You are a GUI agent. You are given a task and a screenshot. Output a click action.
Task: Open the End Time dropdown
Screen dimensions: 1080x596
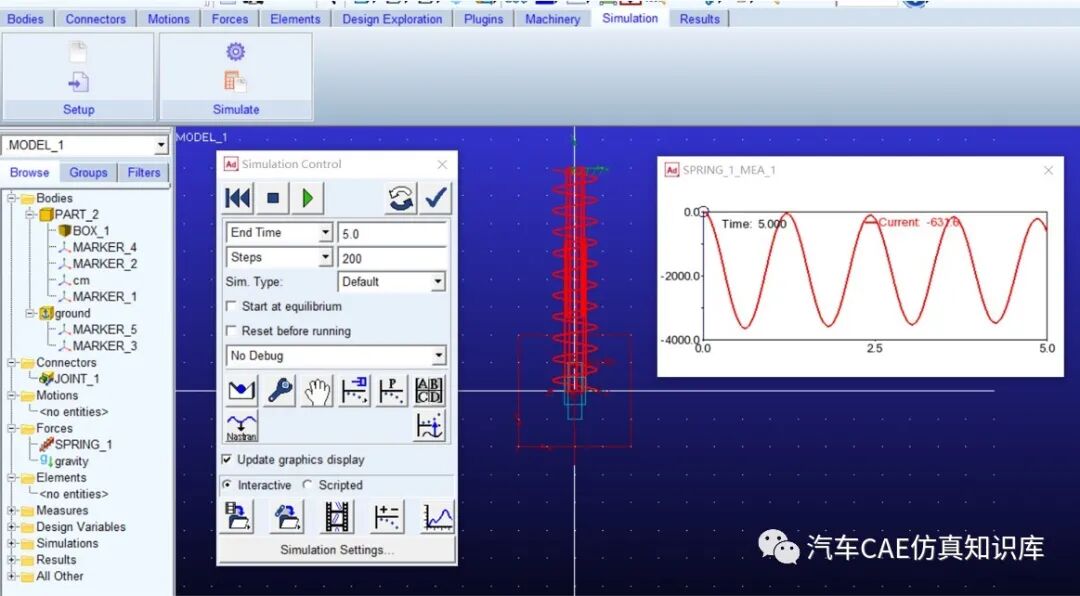click(x=326, y=233)
